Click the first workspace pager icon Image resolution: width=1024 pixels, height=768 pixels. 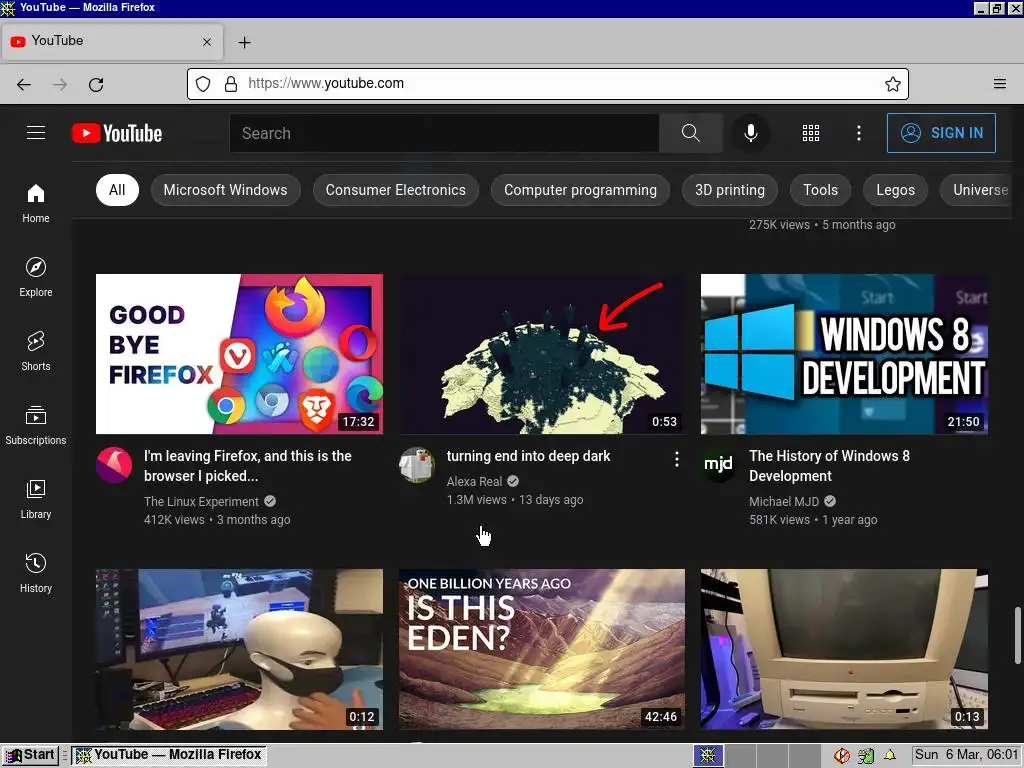(709, 756)
